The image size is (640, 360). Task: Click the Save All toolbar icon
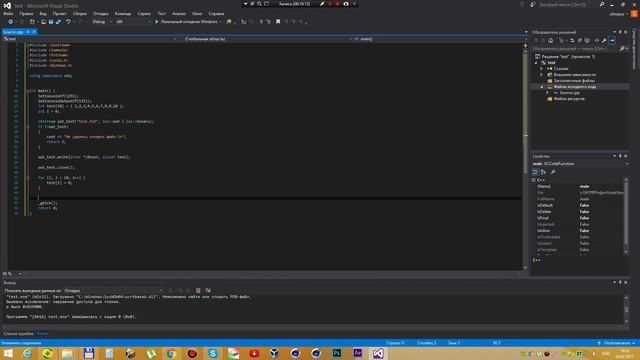(x=58, y=22)
